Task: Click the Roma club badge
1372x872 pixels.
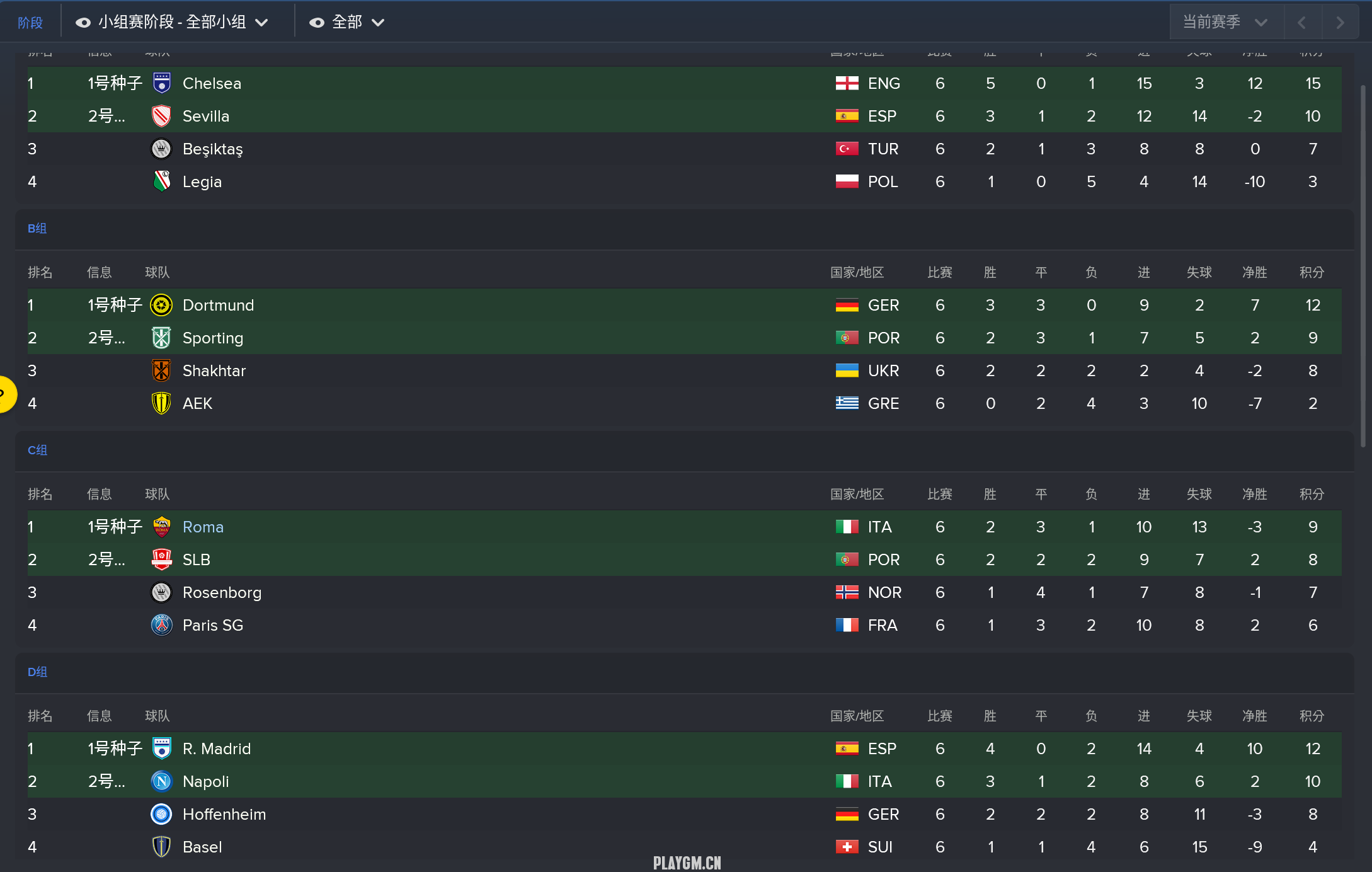Action: [x=162, y=527]
